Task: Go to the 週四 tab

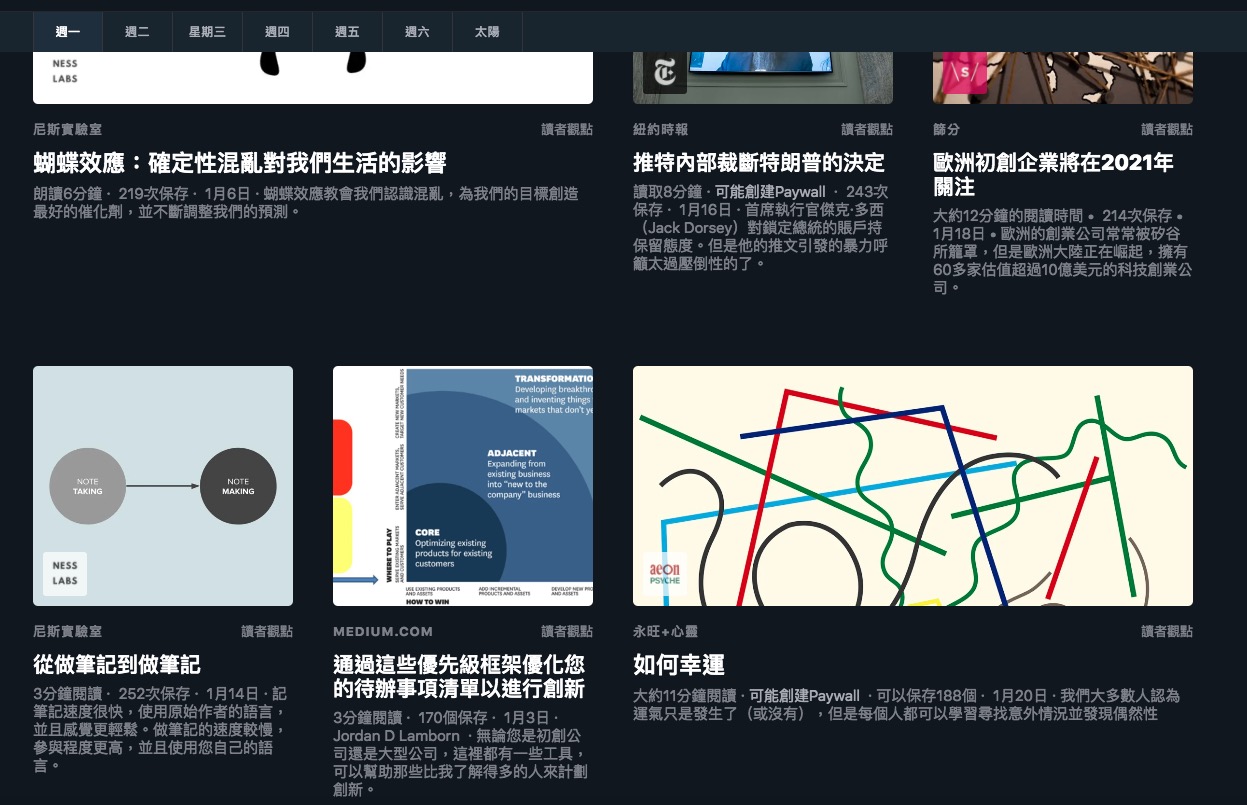Action: tap(278, 32)
